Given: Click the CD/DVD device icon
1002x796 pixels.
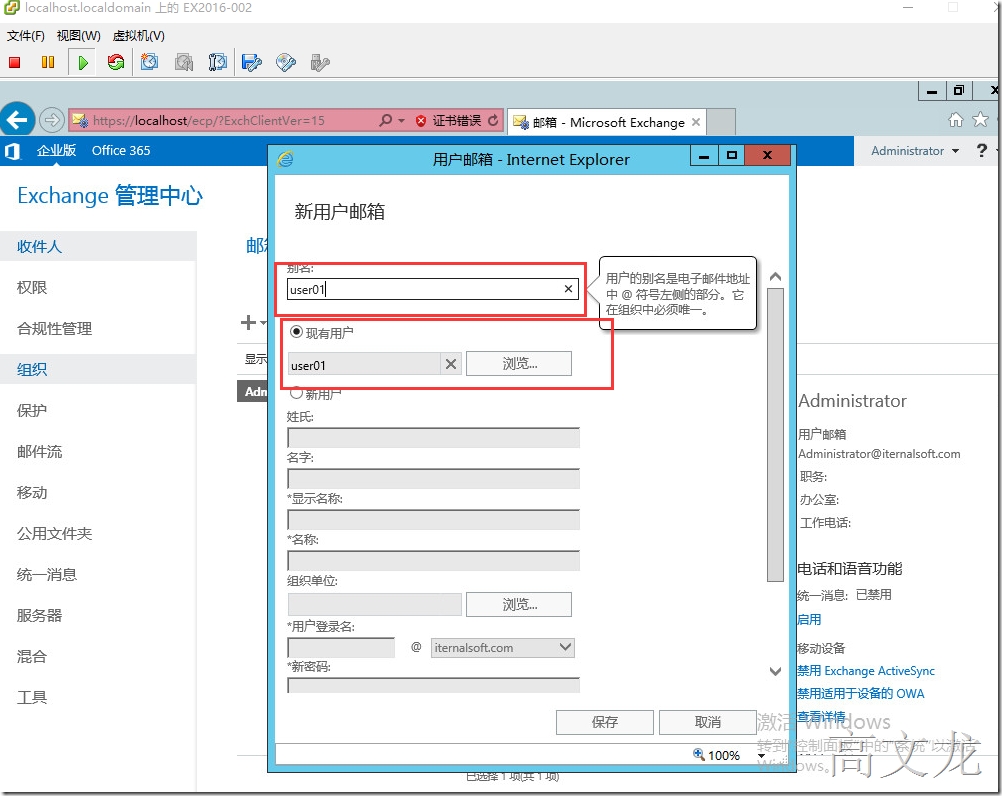Looking at the screenshot, I should coord(286,63).
